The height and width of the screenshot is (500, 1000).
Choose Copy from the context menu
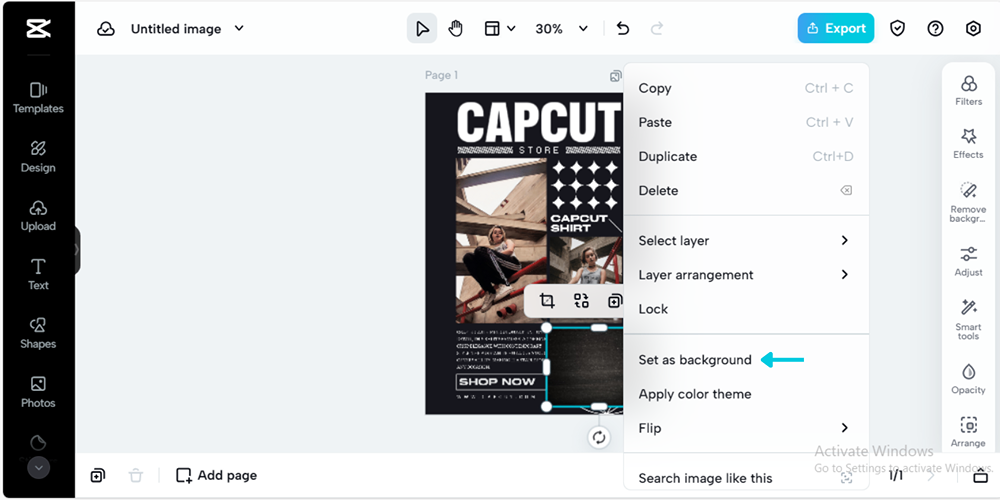click(x=746, y=88)
